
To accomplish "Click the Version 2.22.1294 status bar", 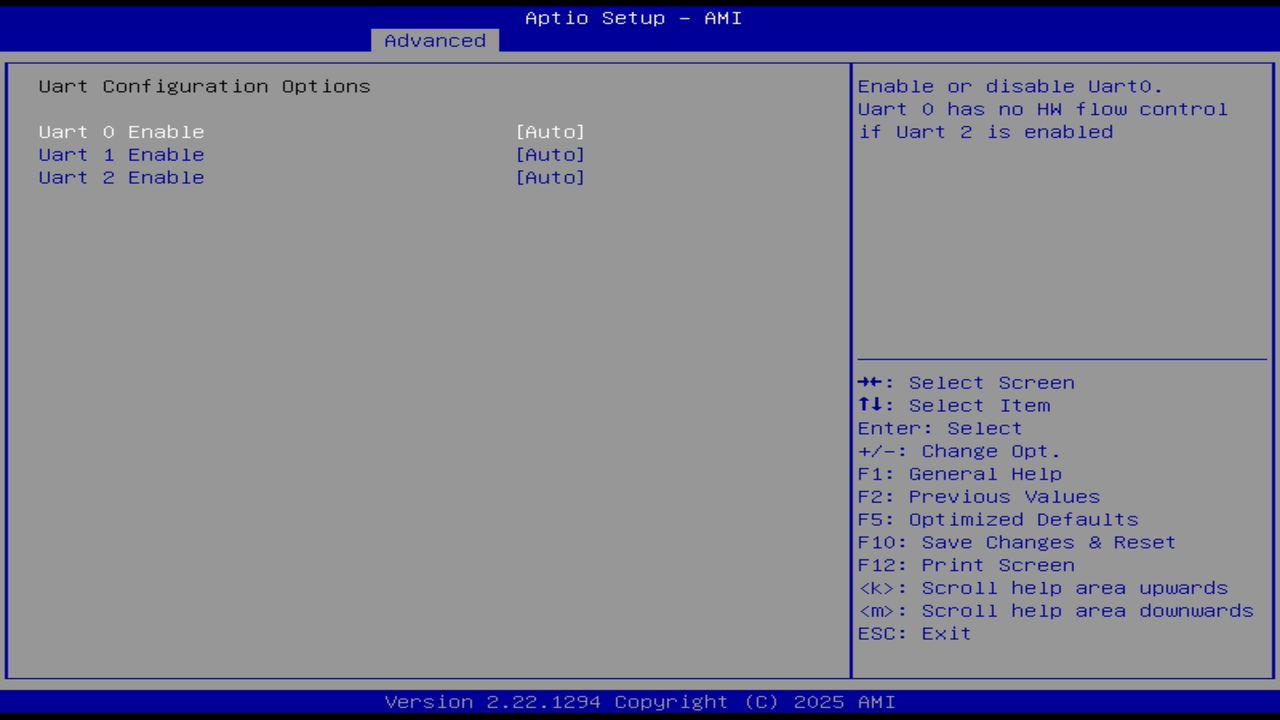I will (632, 701).
